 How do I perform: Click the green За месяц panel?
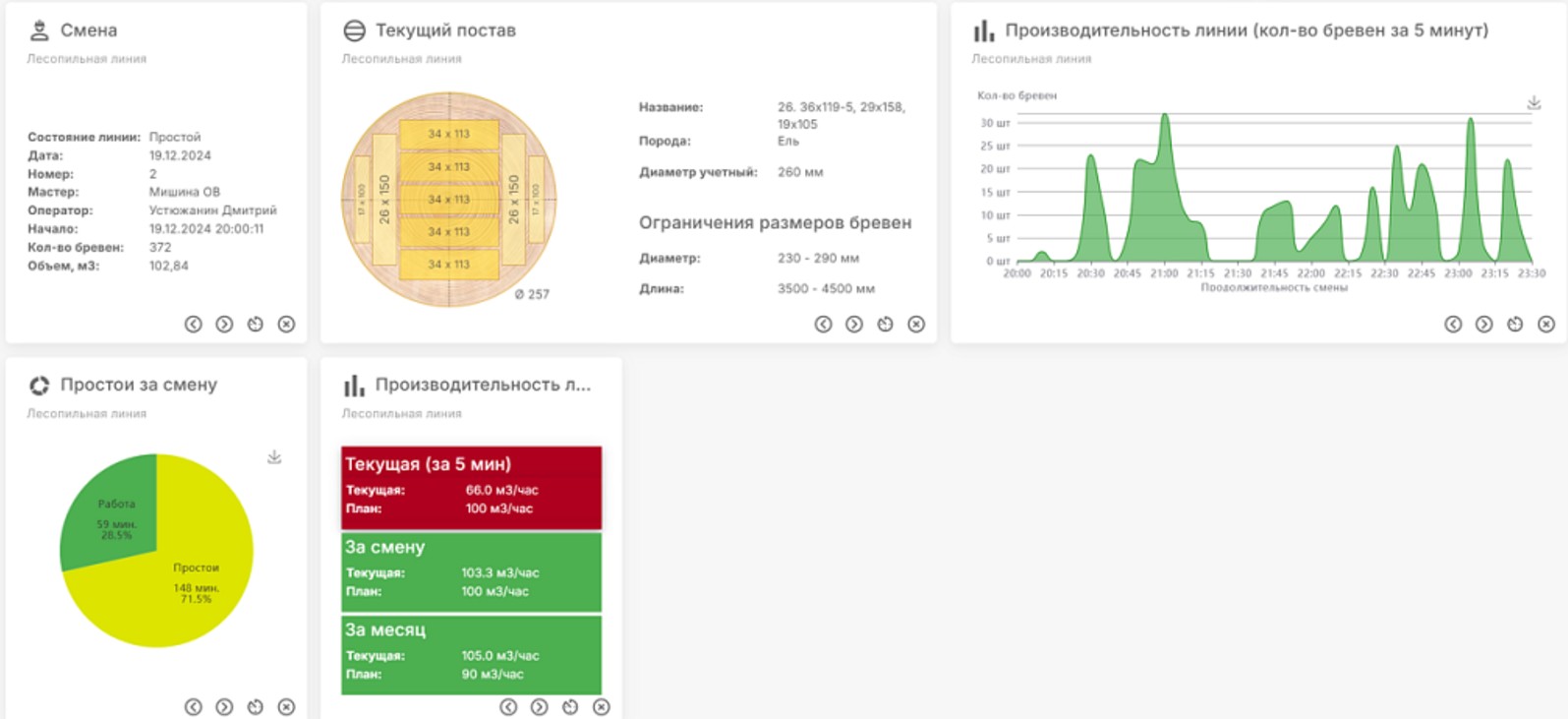[x=471, y=654]
